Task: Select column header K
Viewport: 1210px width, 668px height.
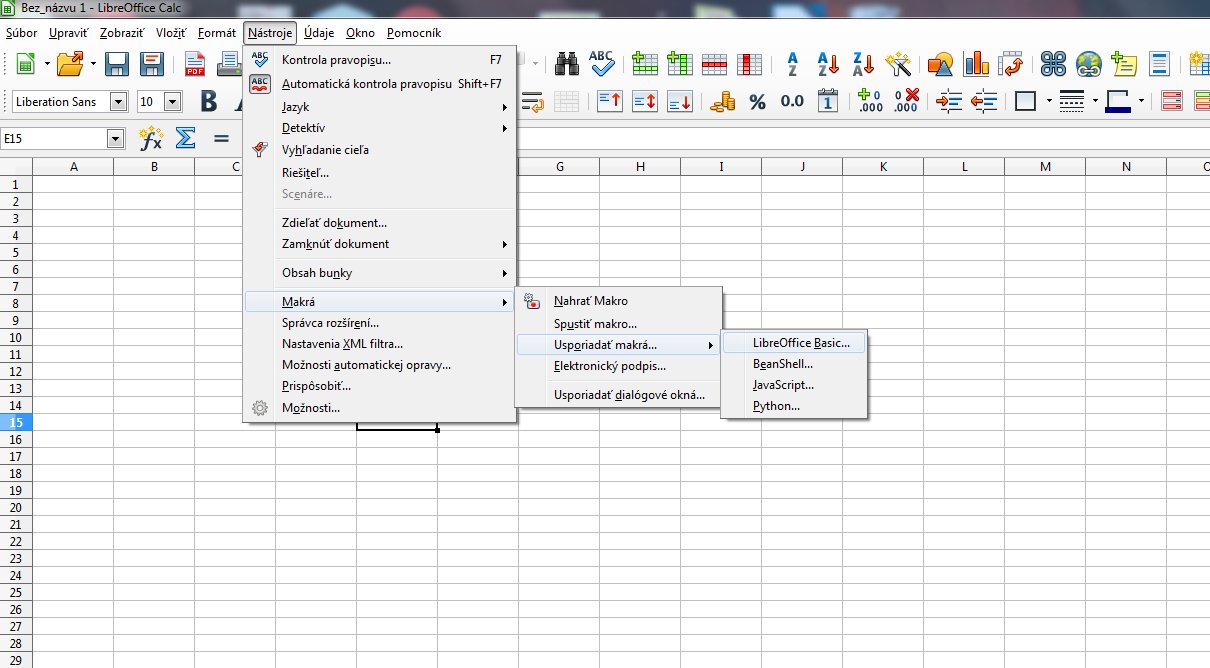Action: click(883, 166)
